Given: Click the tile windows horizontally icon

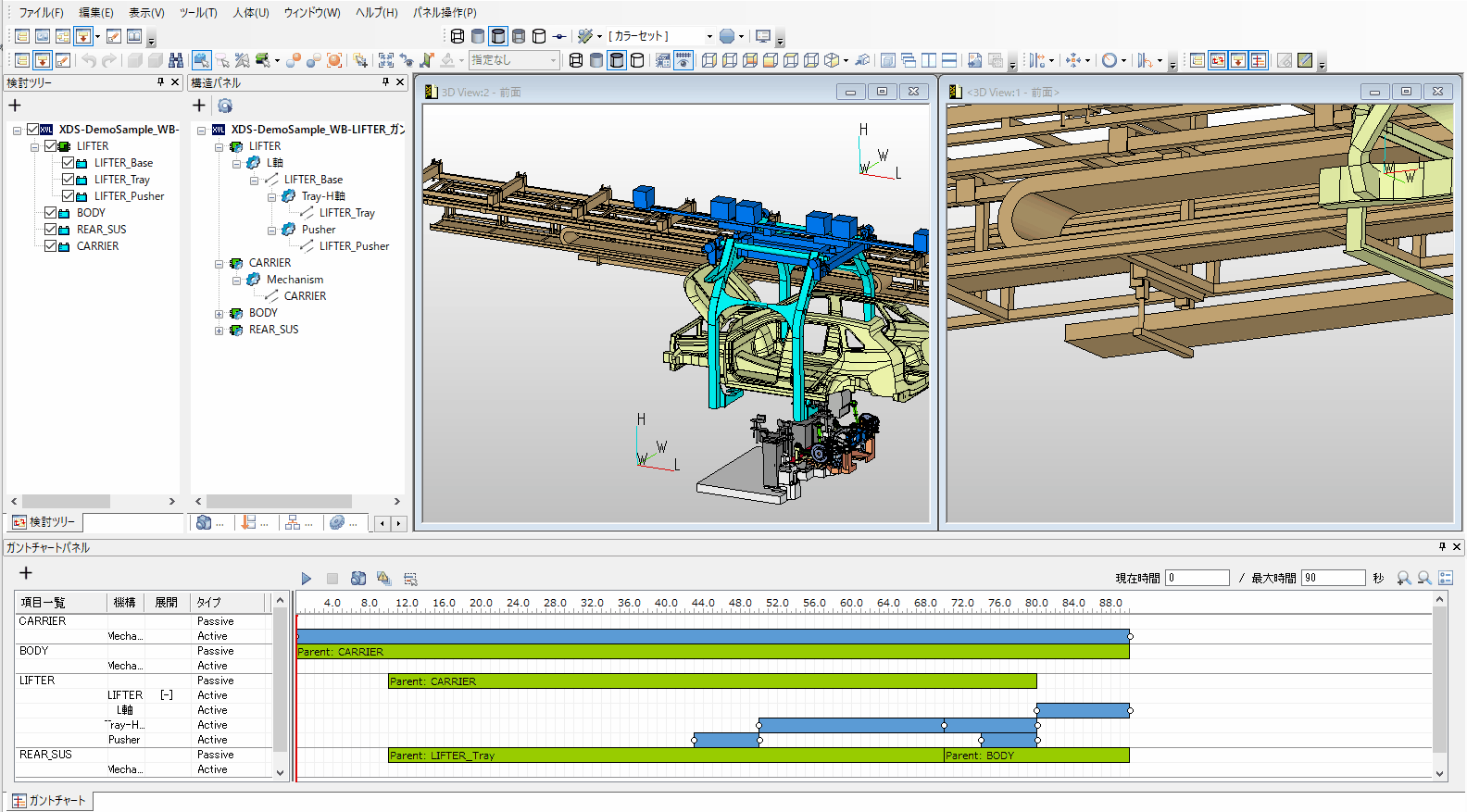Looking at the screenshot, I should tap(949, 60).
